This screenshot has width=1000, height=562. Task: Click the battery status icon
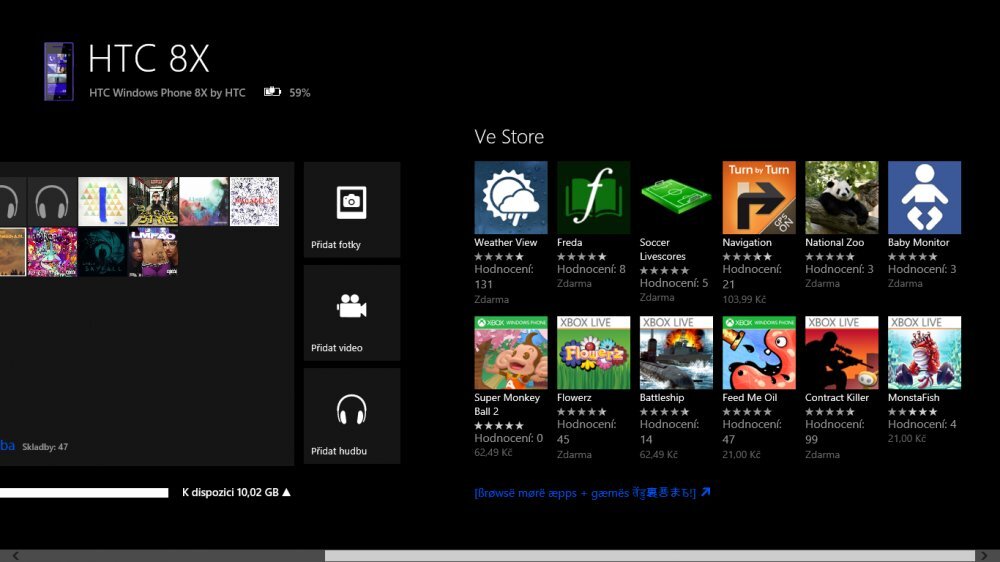point(272,92)
